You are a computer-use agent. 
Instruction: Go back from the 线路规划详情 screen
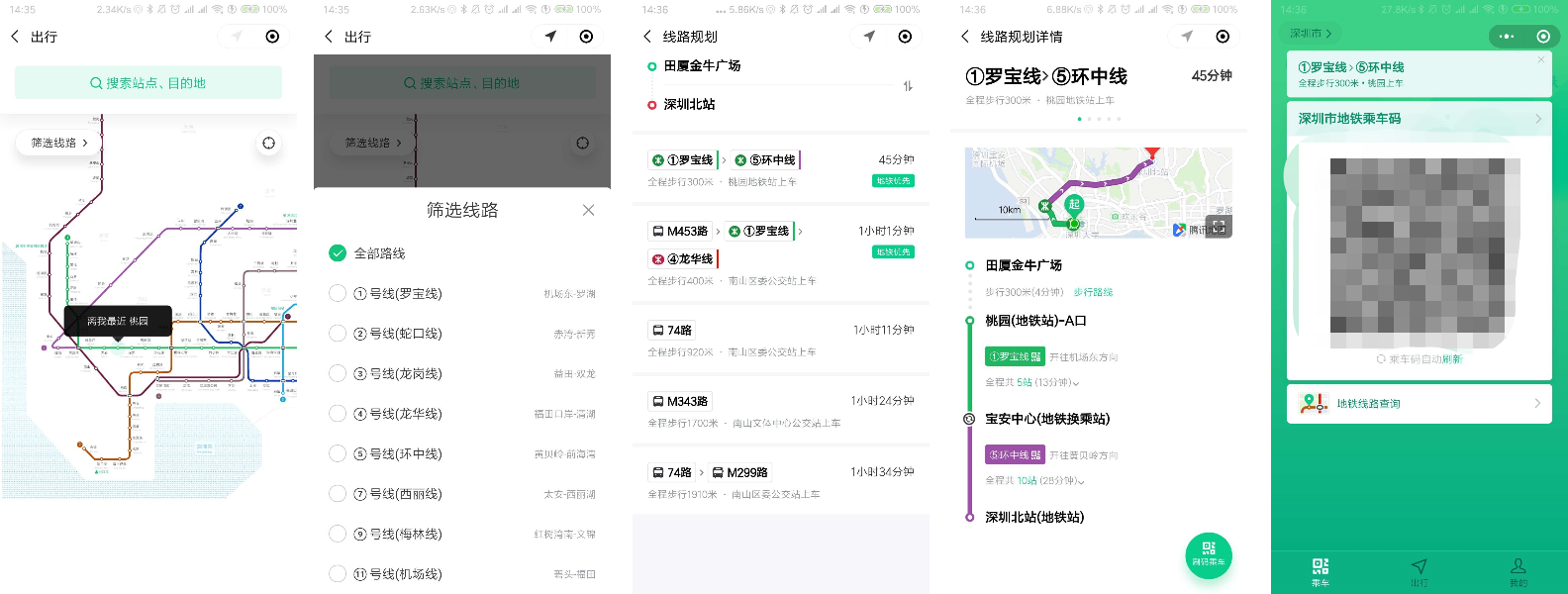click(965, 37)
